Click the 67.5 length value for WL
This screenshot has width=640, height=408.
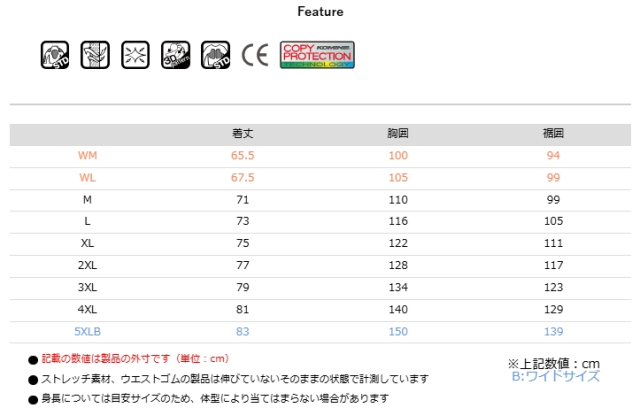(242, 177)
